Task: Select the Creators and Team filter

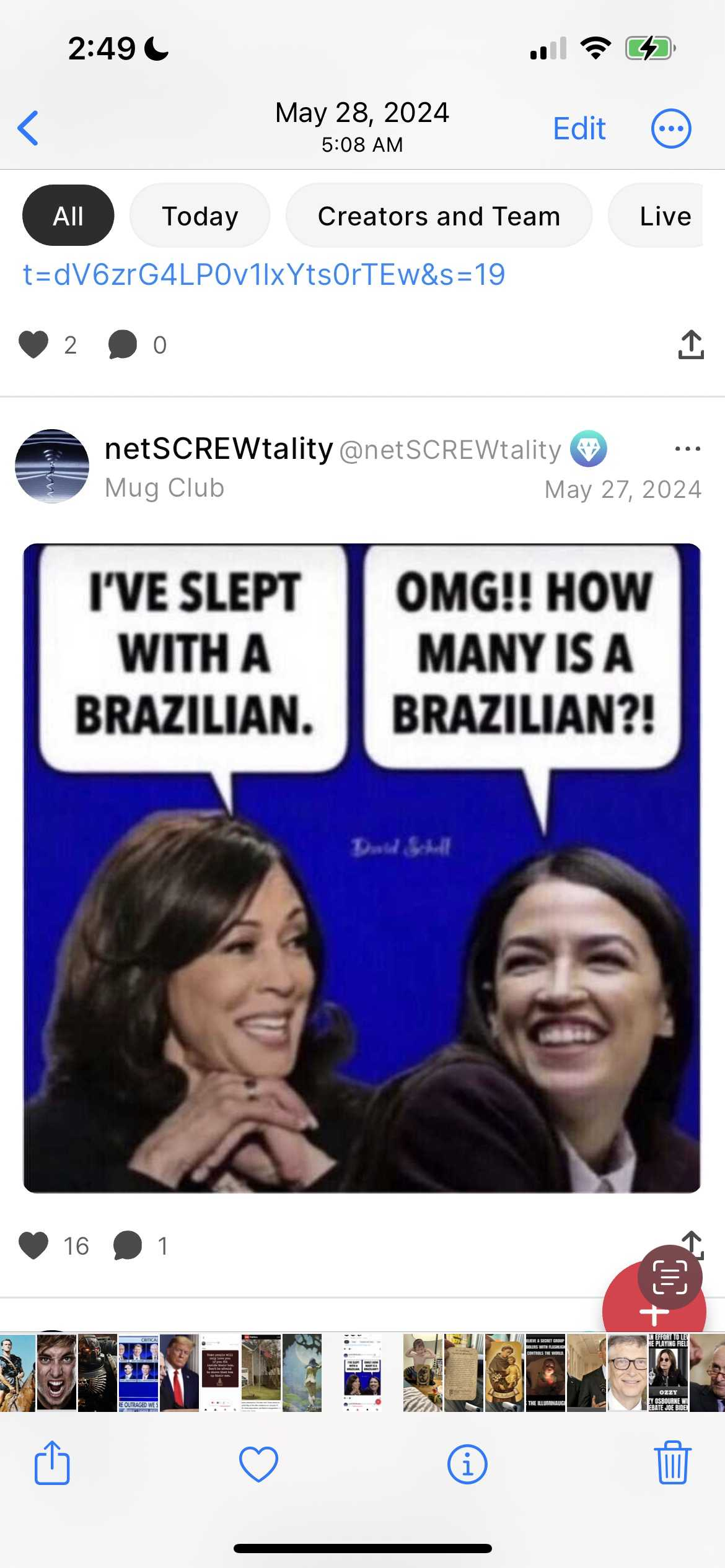Action: 439,216
